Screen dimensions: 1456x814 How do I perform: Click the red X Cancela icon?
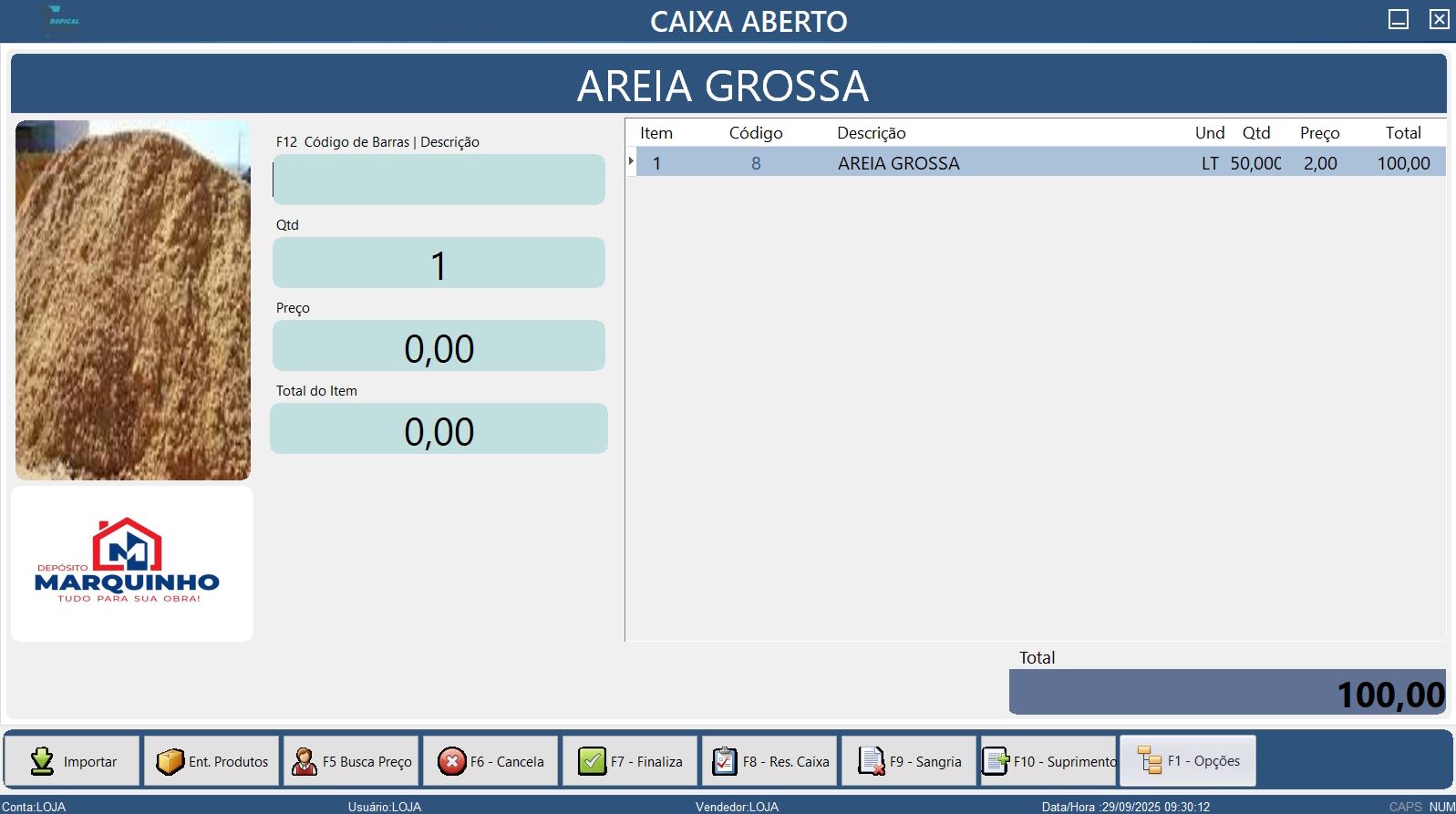coord(451,761)
